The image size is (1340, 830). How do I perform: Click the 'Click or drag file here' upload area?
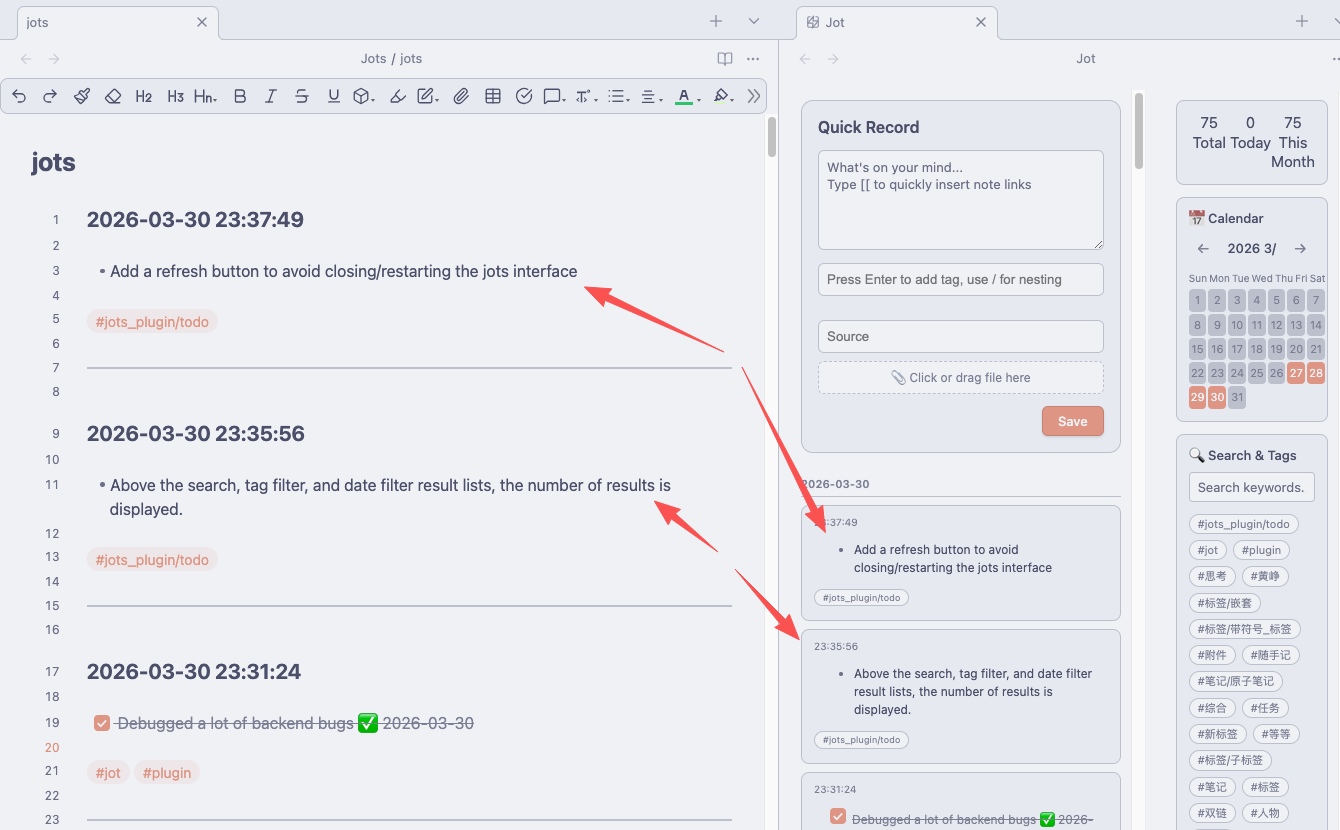[961, 377]
